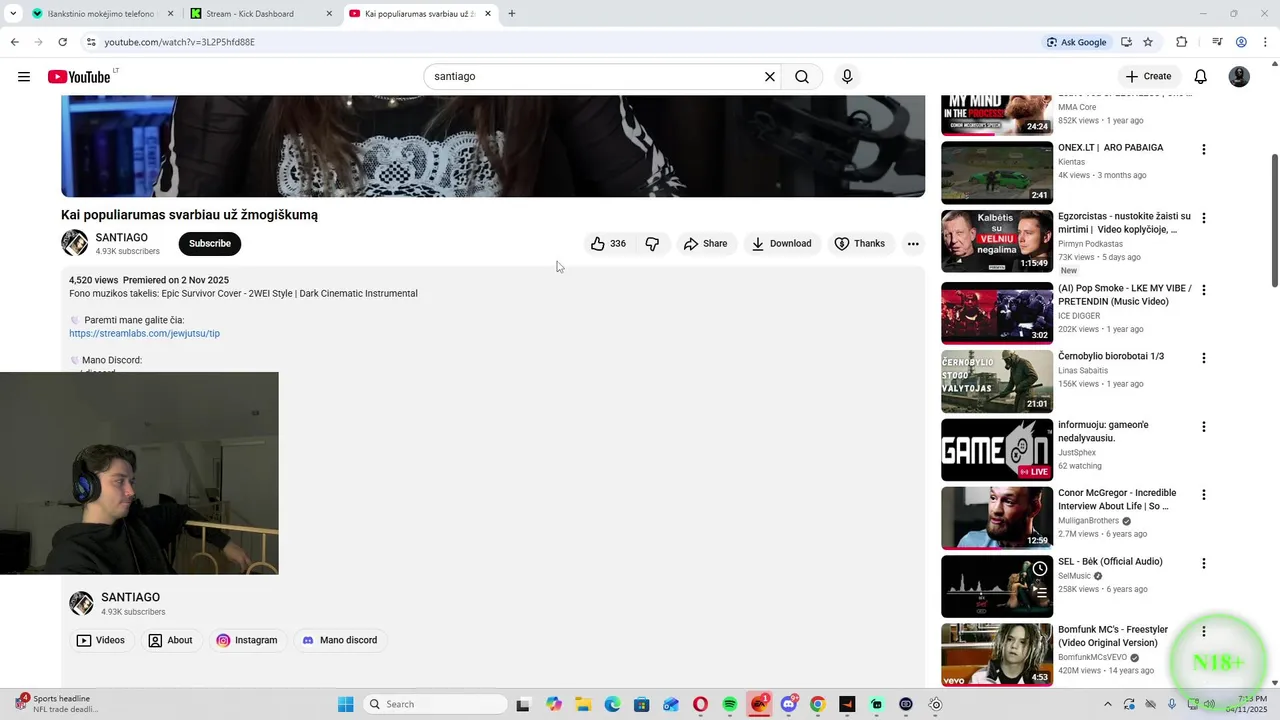Open the Sports headline news widget
This screenshot has width=1280, height=720.
coord(57,704)
